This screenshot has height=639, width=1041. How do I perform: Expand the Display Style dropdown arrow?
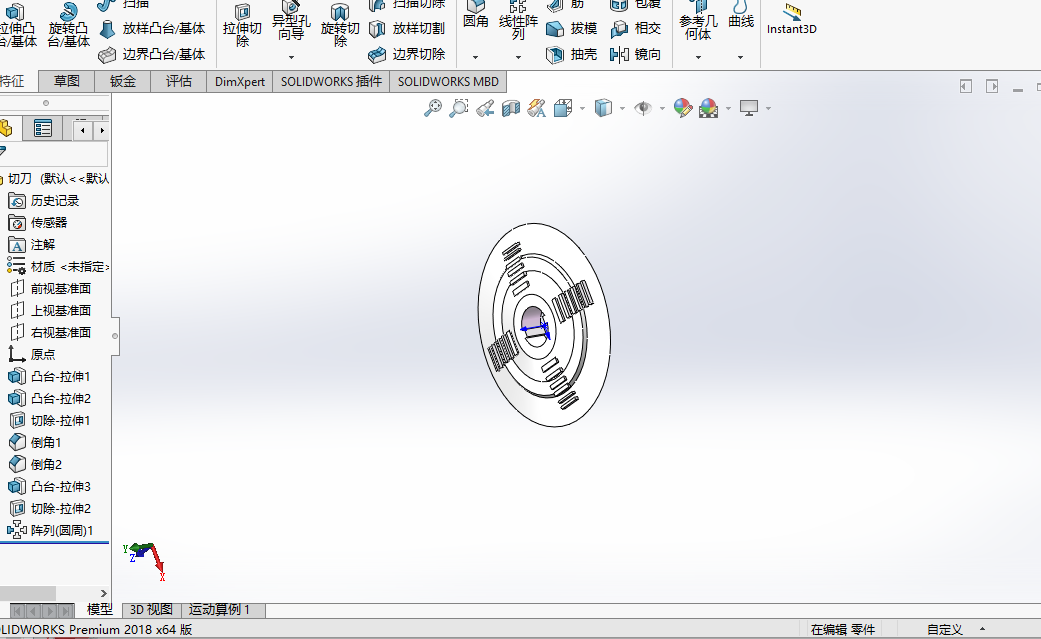[x=622, y=108]
